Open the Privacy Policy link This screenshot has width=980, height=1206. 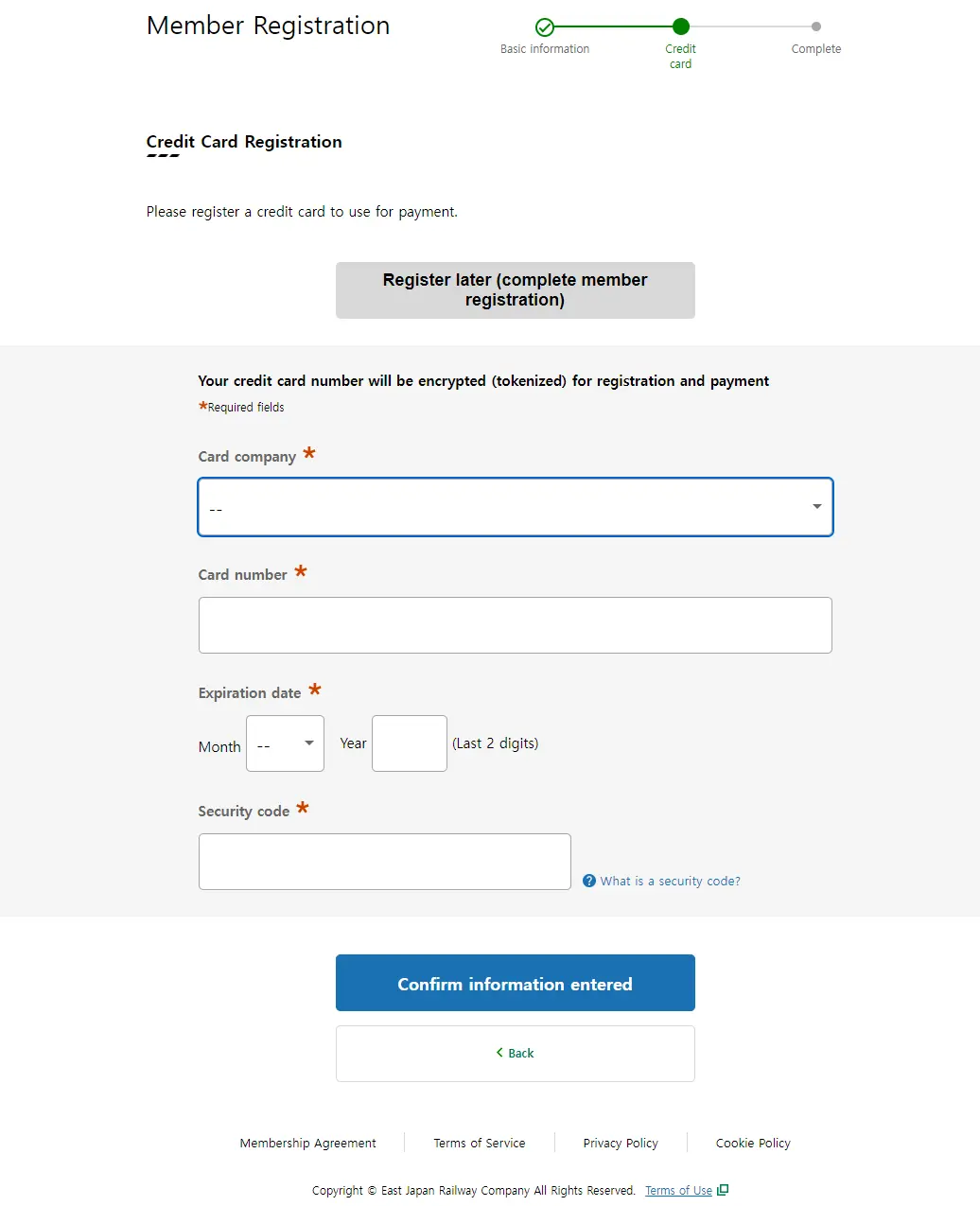pos(621,1143)
